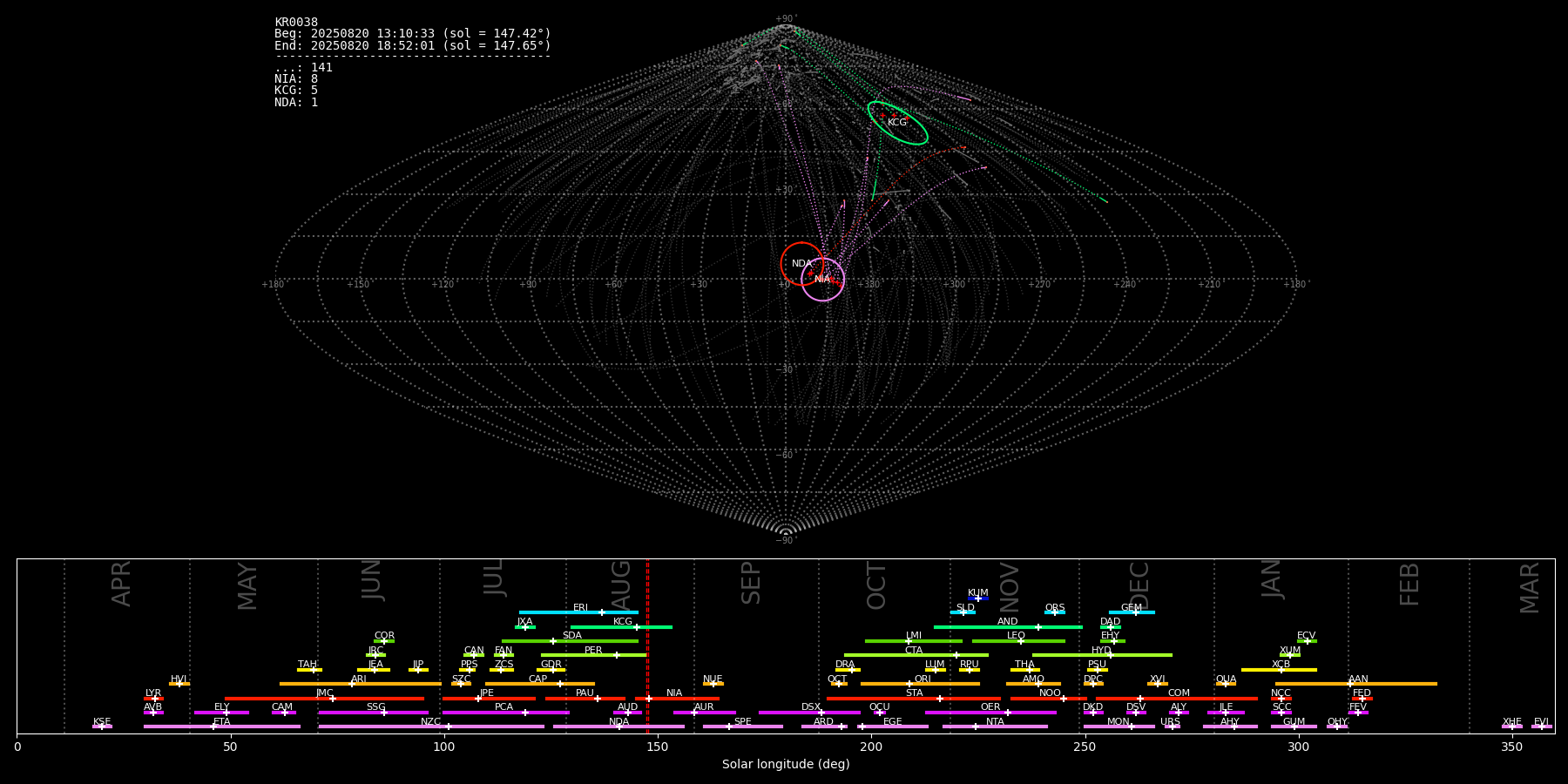
Task: Click the DRA shower label
Action: pos(845,665)
